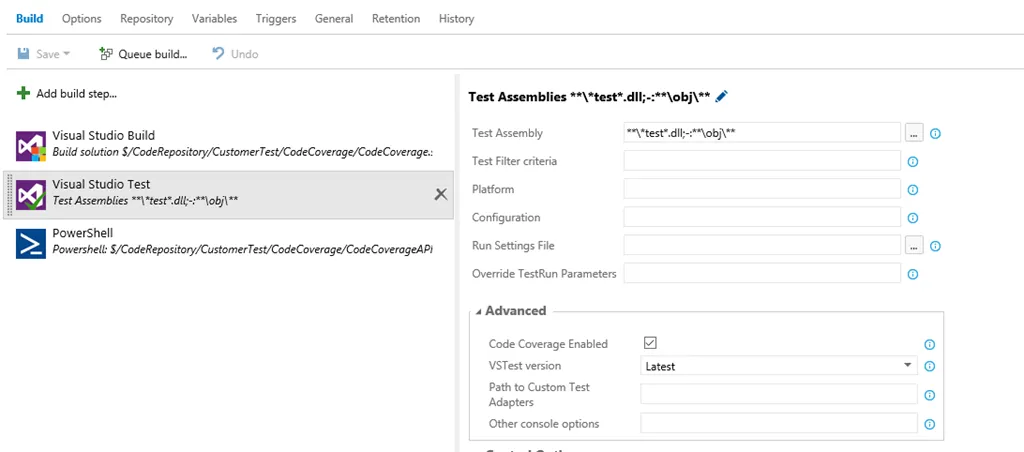The width and height of the screenshot is (1024, 452).
Task: Click the Queue build button
Action: pyautogui.click(x=143, y=54)
